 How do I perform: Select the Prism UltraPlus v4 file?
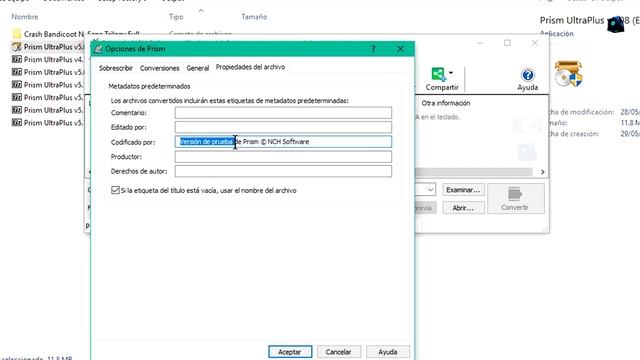48,60
